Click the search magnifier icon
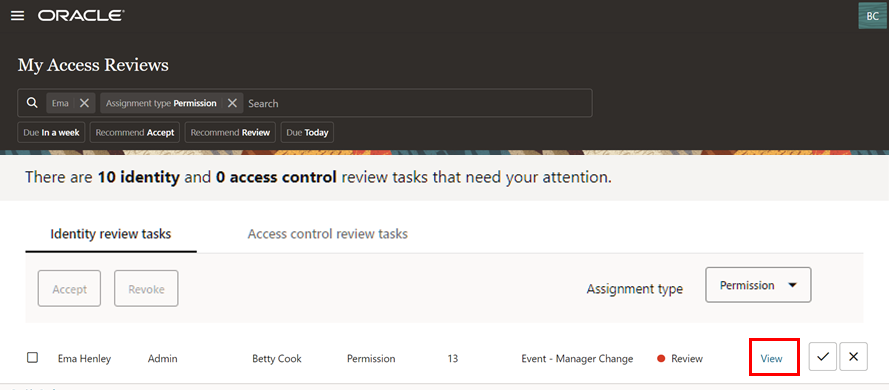 click(32, 103)
